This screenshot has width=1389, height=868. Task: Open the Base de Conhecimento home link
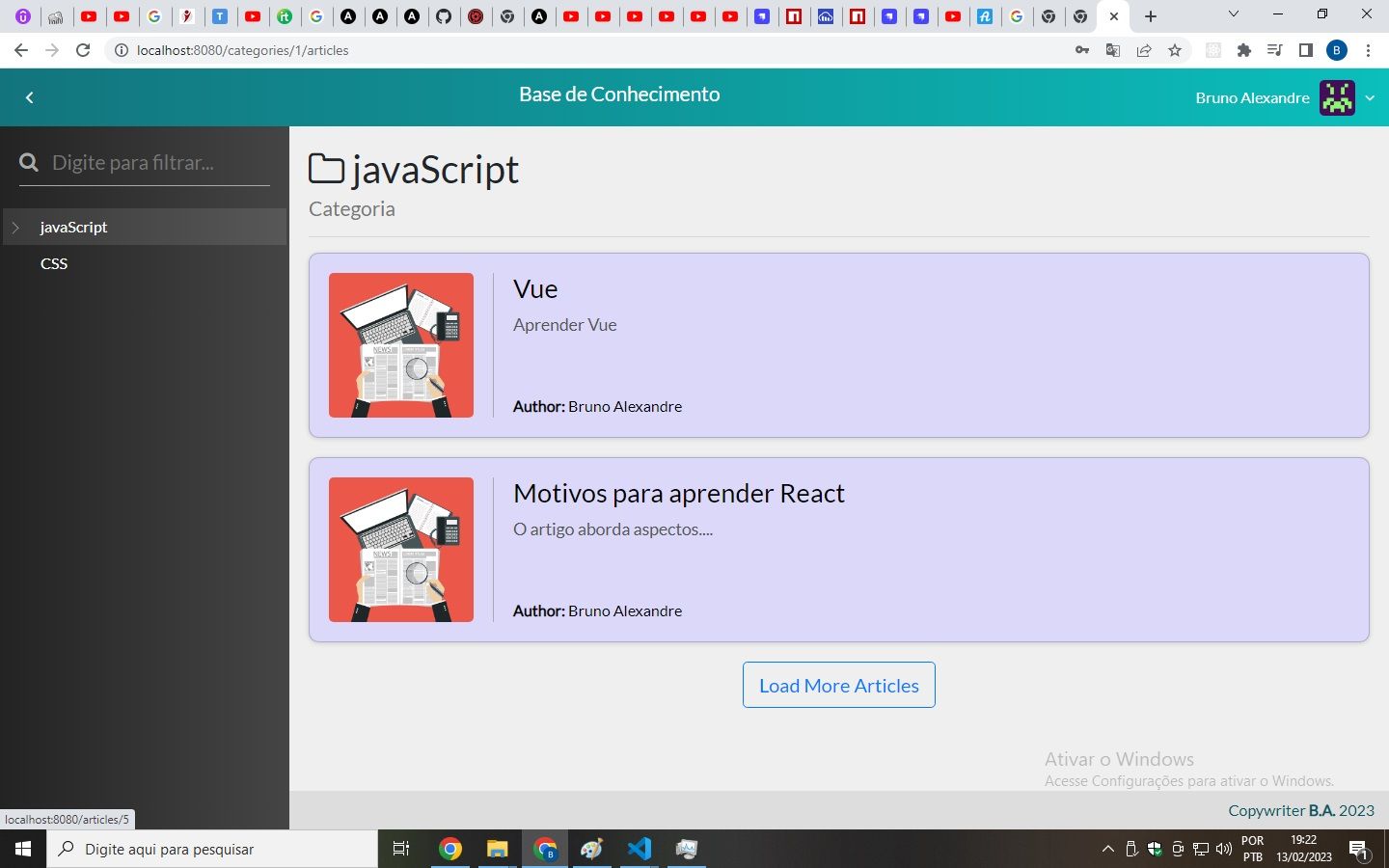619,95
